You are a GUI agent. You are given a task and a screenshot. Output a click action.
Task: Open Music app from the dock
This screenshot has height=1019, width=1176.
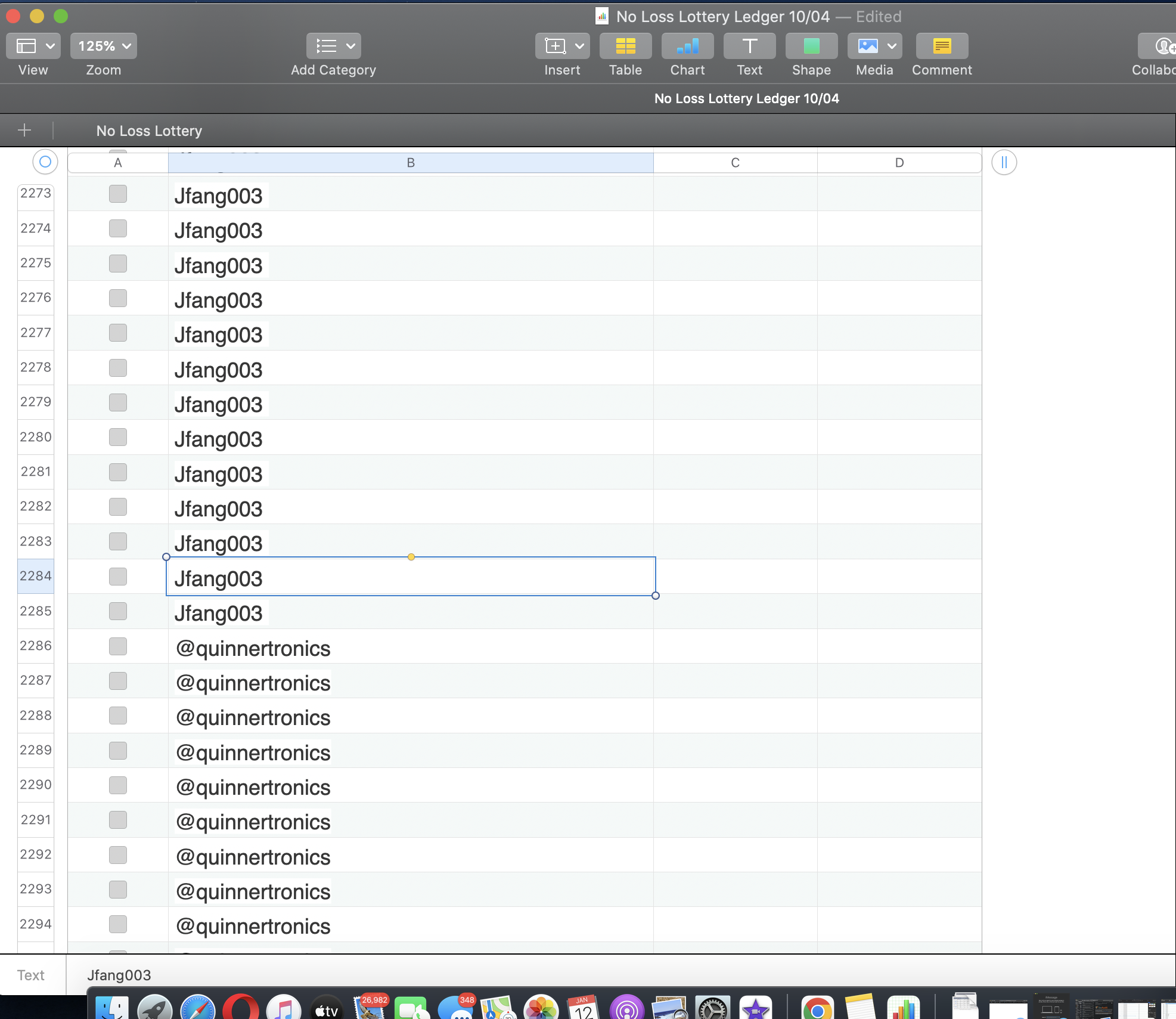point(284,1008)
